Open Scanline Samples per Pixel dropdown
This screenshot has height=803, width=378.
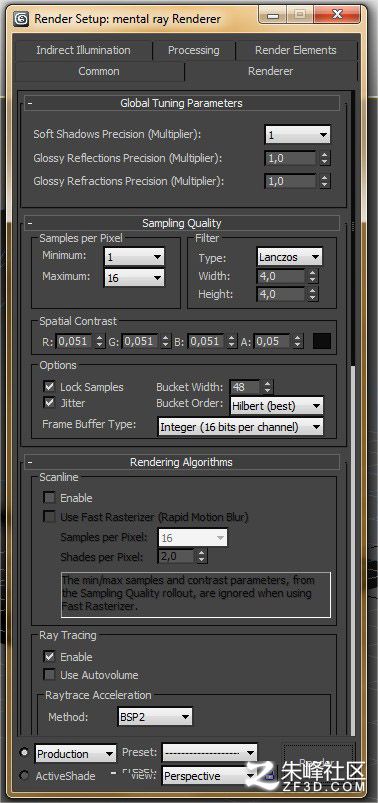pyautogui.click(x=193, y=538)
